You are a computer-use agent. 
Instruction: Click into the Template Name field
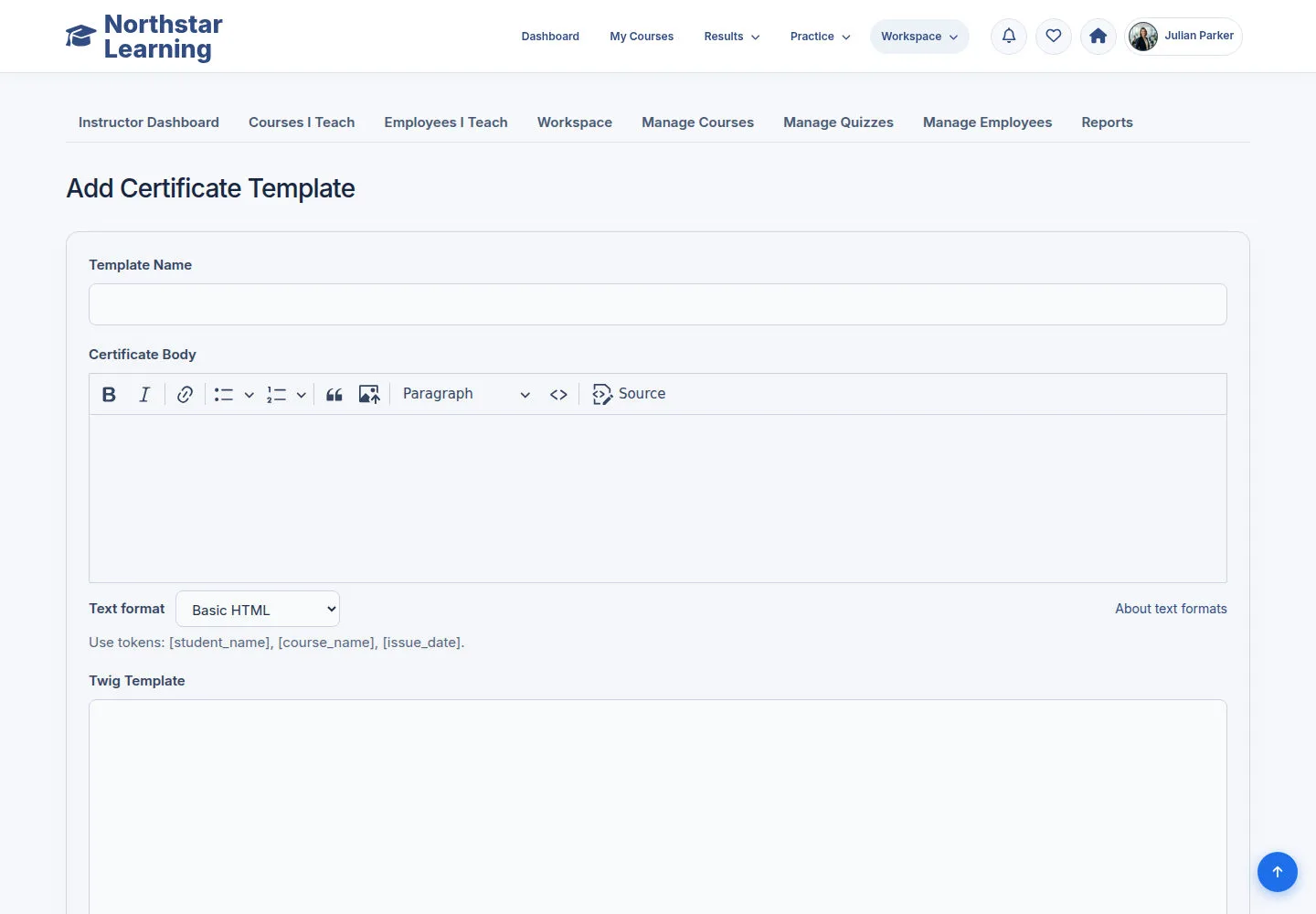(x=658, y=304)
